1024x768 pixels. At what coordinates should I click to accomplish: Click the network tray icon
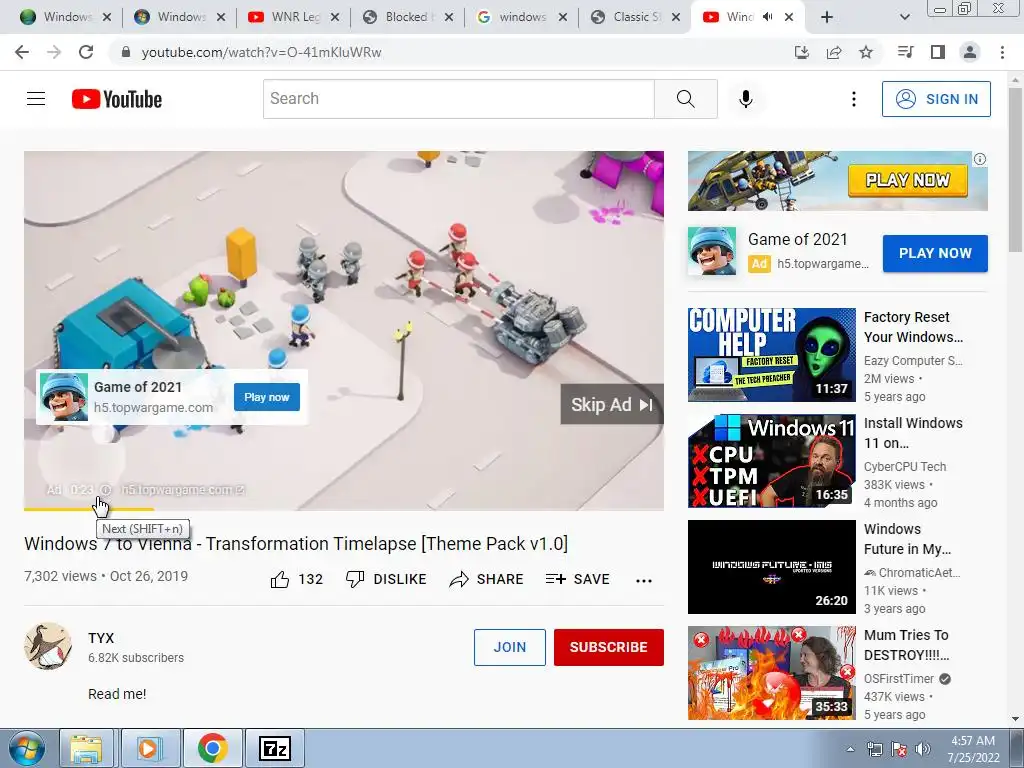[874, 749]
